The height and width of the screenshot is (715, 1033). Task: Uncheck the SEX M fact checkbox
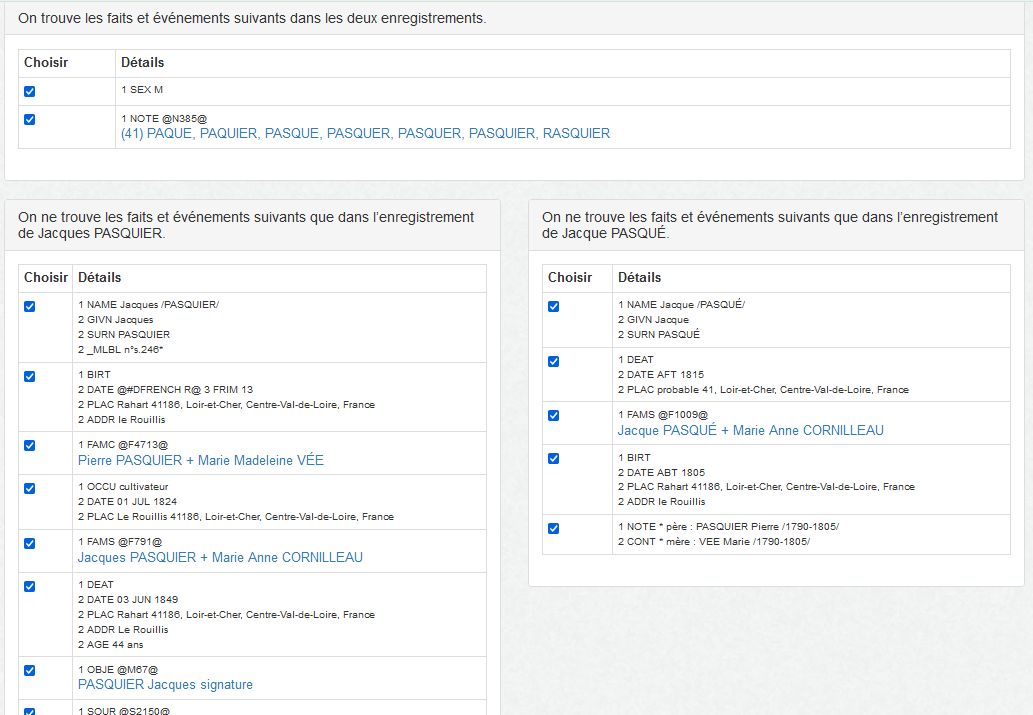tap(29, 91)
